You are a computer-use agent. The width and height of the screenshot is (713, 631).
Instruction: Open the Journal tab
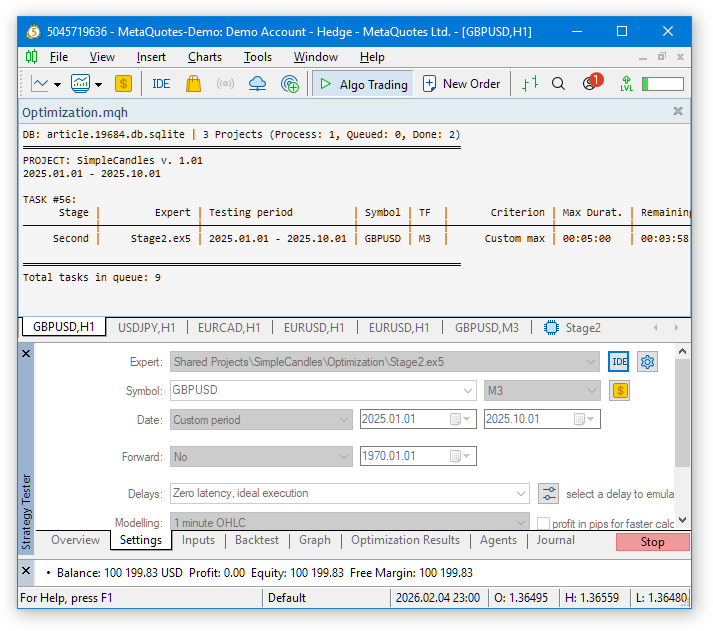(555, 540)
